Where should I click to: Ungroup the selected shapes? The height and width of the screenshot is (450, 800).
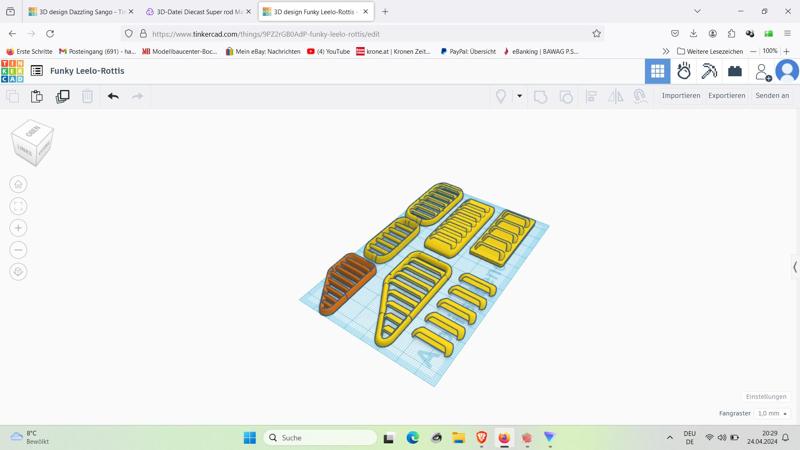coord(566,96)
